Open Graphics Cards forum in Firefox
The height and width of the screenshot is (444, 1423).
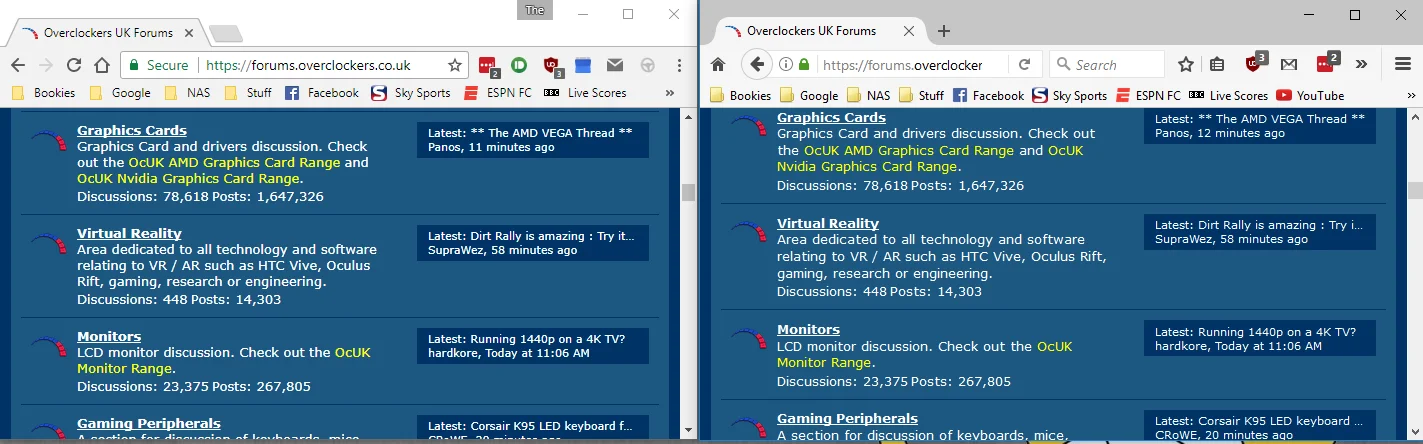click(x=832, y=118)
